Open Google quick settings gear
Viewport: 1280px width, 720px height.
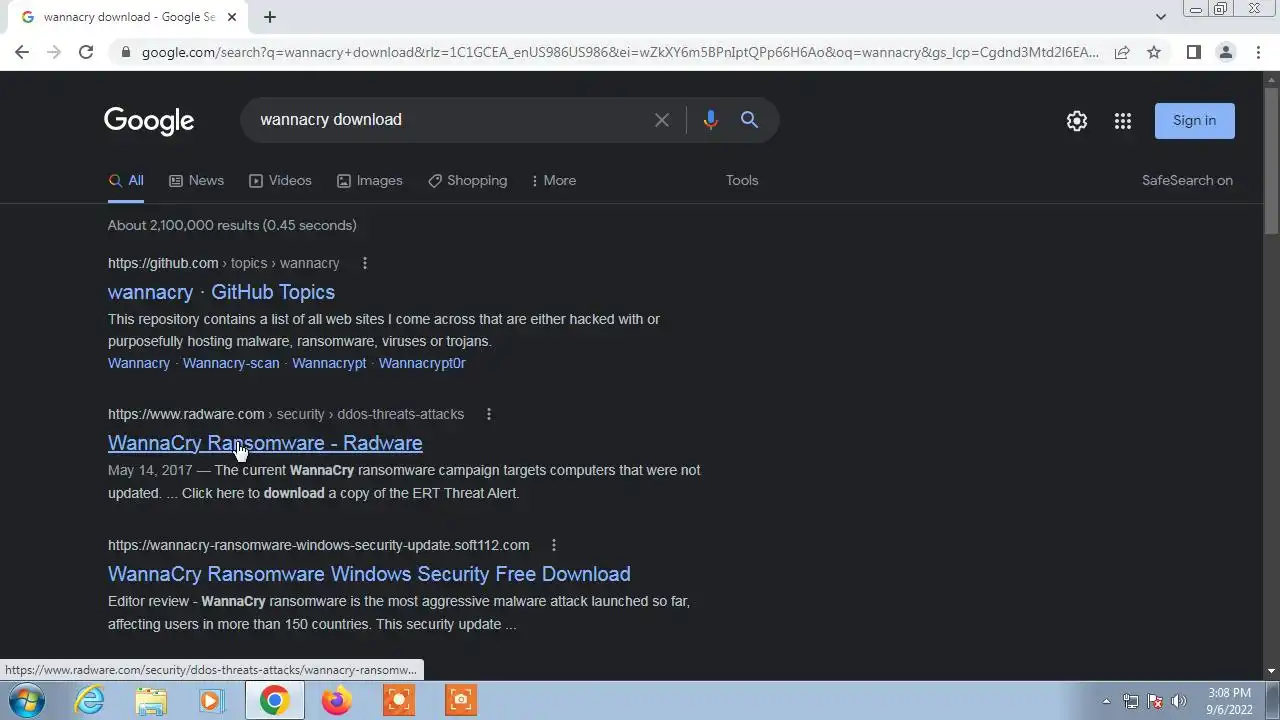pyautogui.click(x=1077, y=121)
